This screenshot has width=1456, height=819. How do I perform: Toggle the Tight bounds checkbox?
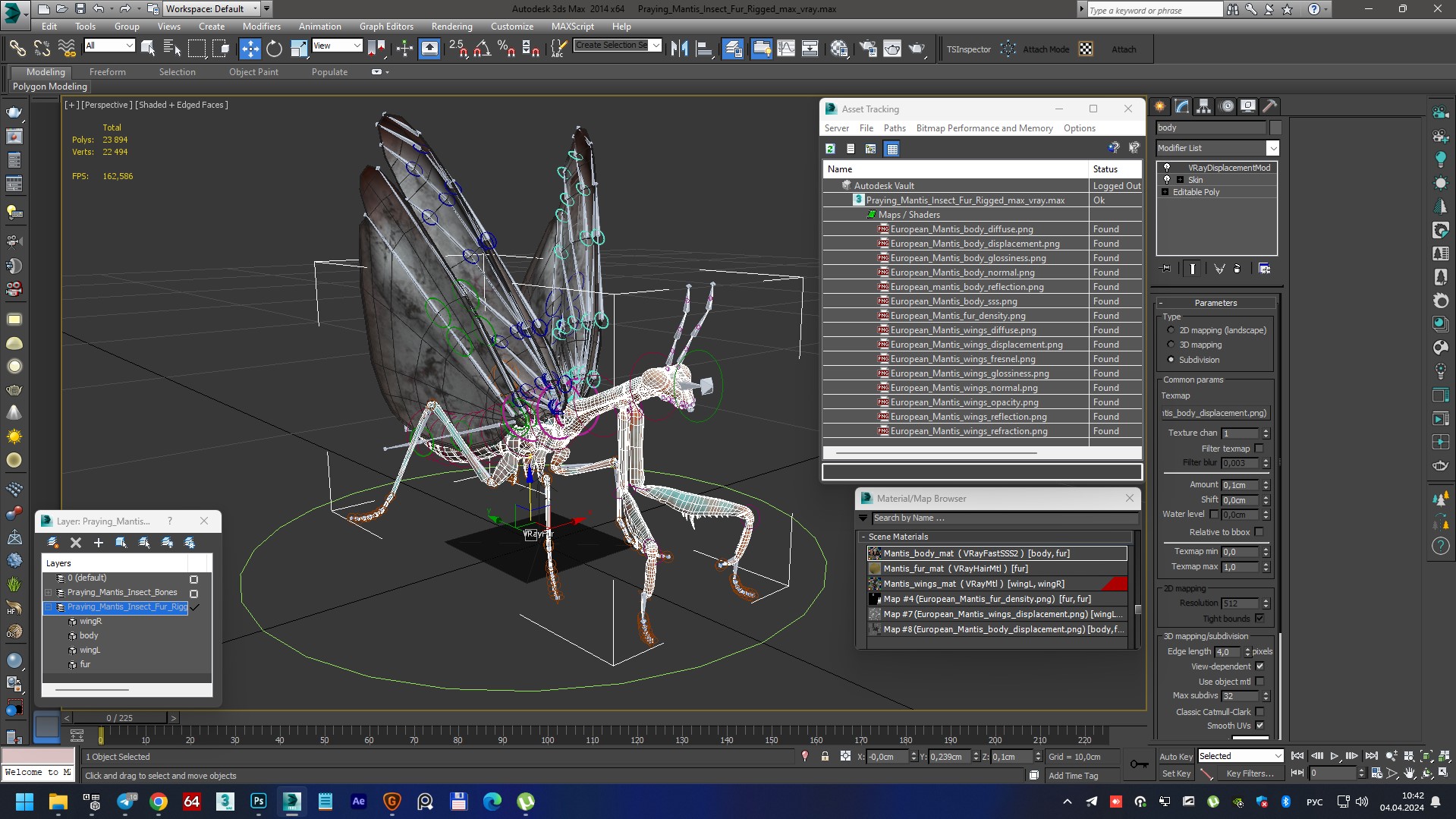coord(1259,619)
